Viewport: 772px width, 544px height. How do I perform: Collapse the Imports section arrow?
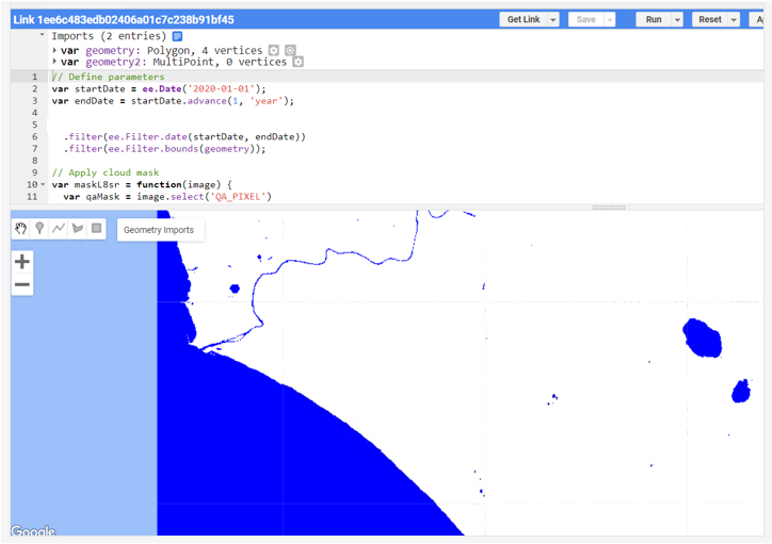(x=43, y=36)
